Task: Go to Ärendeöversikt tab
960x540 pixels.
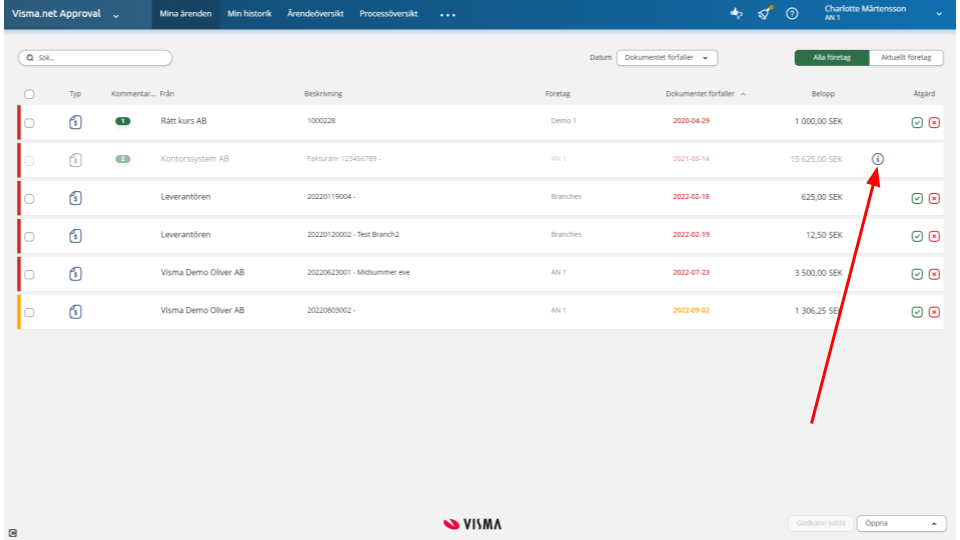Action: click(315, 13)
